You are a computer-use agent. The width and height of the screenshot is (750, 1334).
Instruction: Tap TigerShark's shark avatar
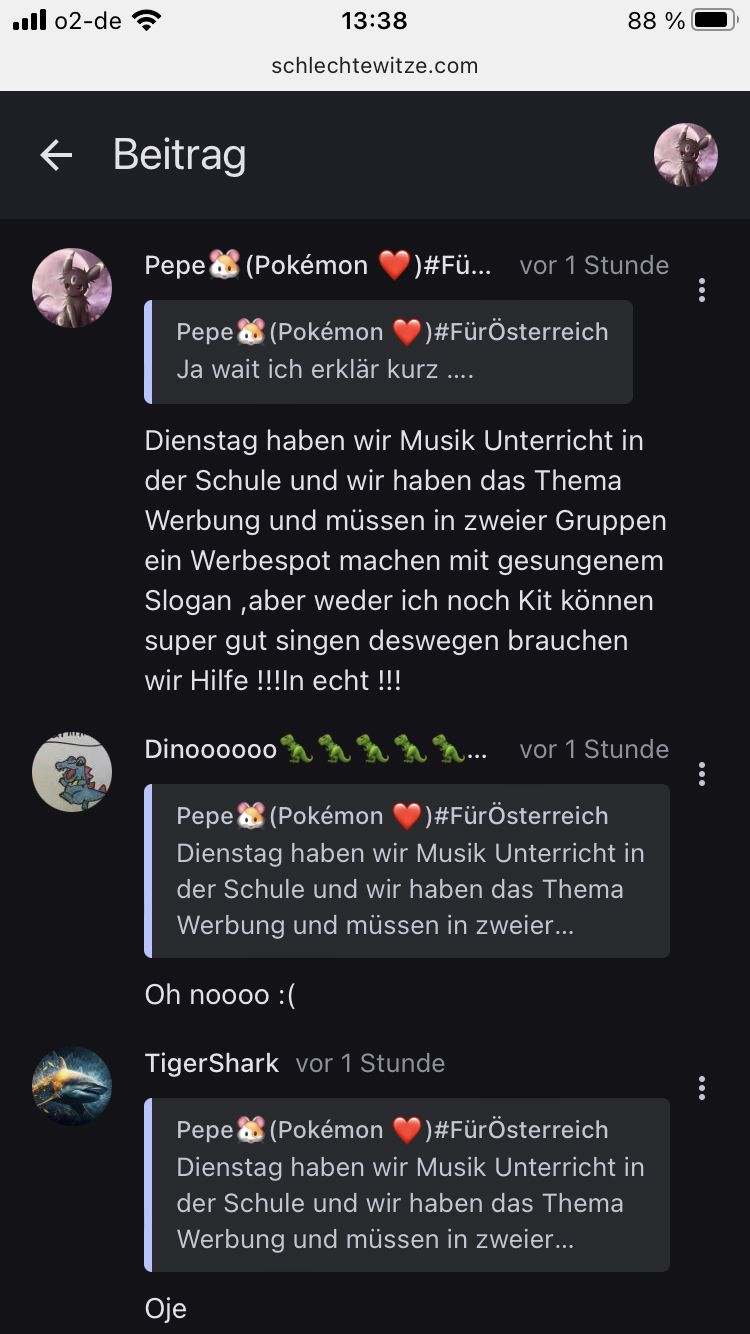click(72, 1086)
